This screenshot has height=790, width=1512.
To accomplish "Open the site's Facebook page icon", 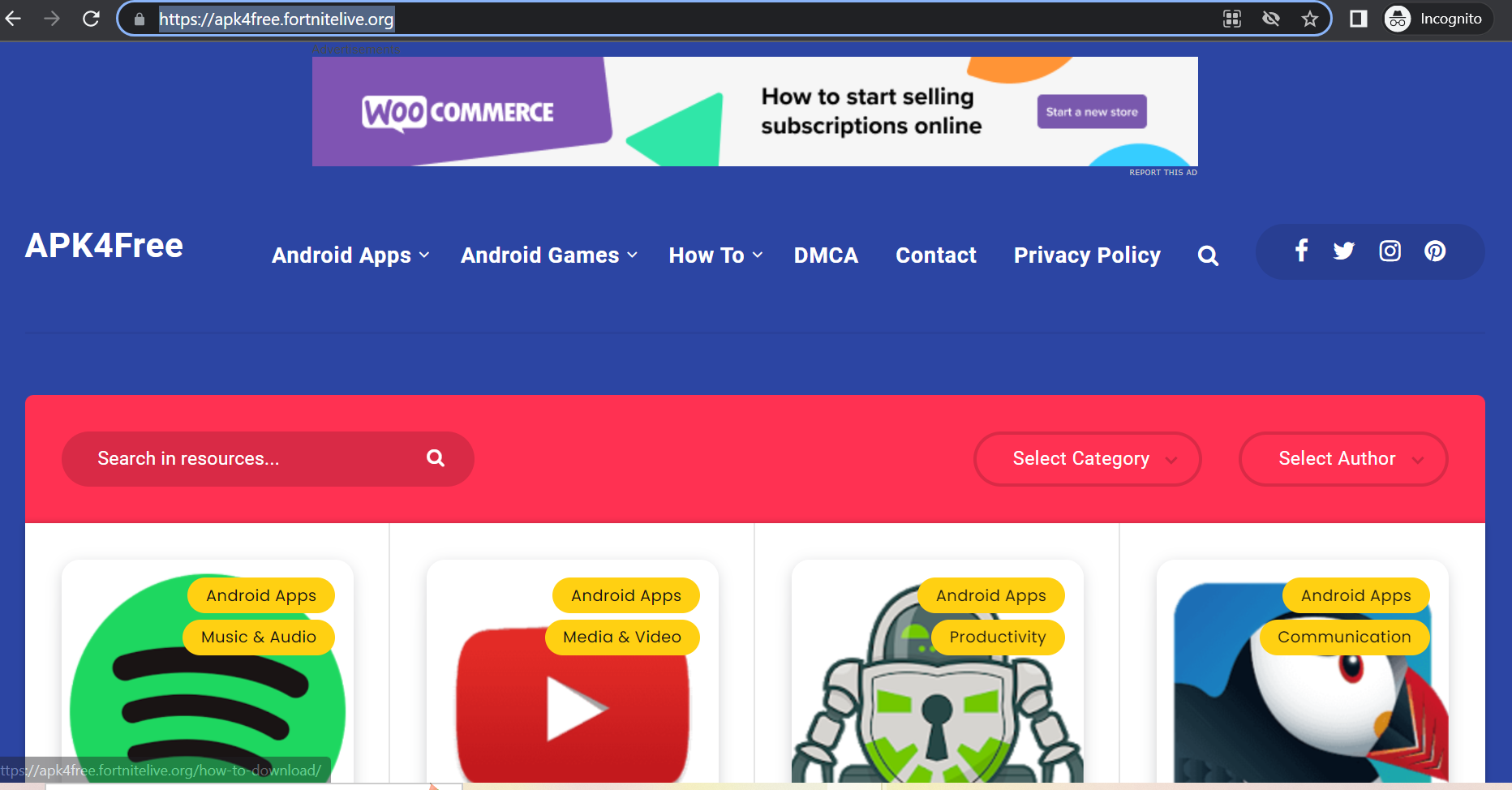I will (x=1301, y=251).
